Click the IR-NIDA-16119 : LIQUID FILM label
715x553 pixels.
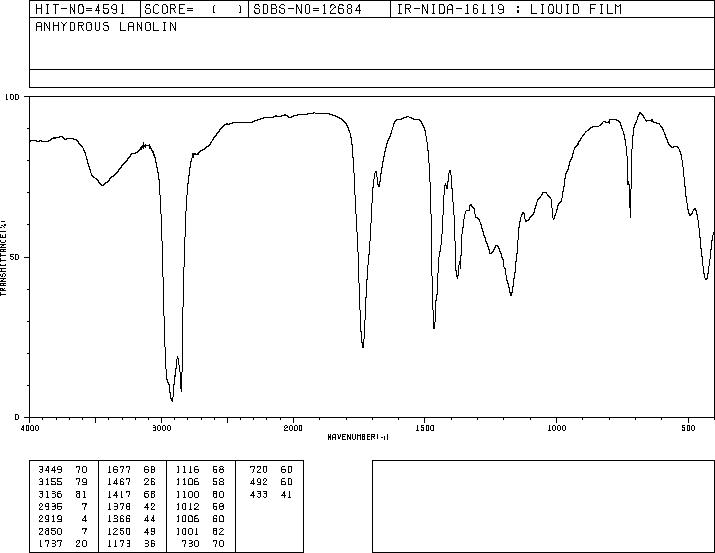pos(509,9)
